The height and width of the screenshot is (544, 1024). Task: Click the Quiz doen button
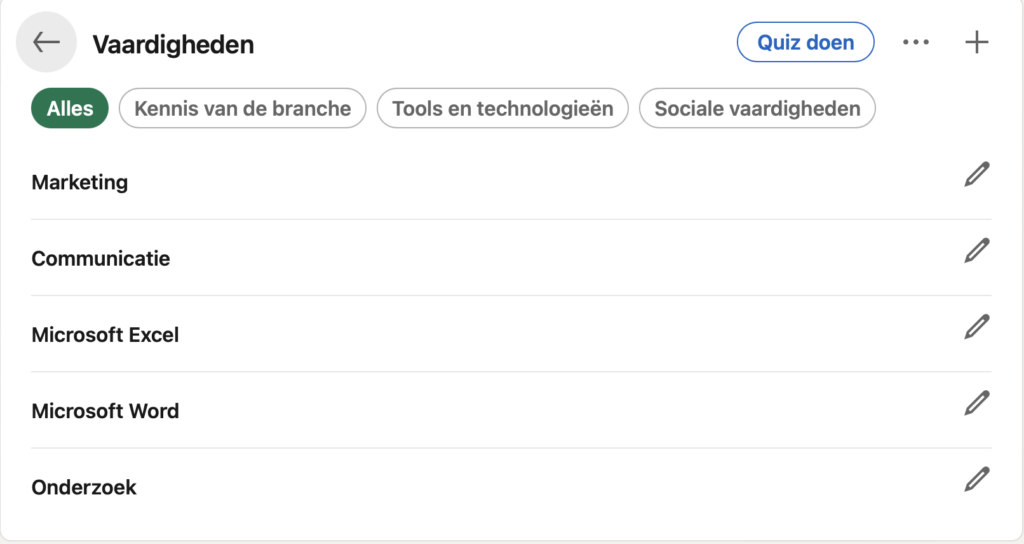[x=805, y=42]
